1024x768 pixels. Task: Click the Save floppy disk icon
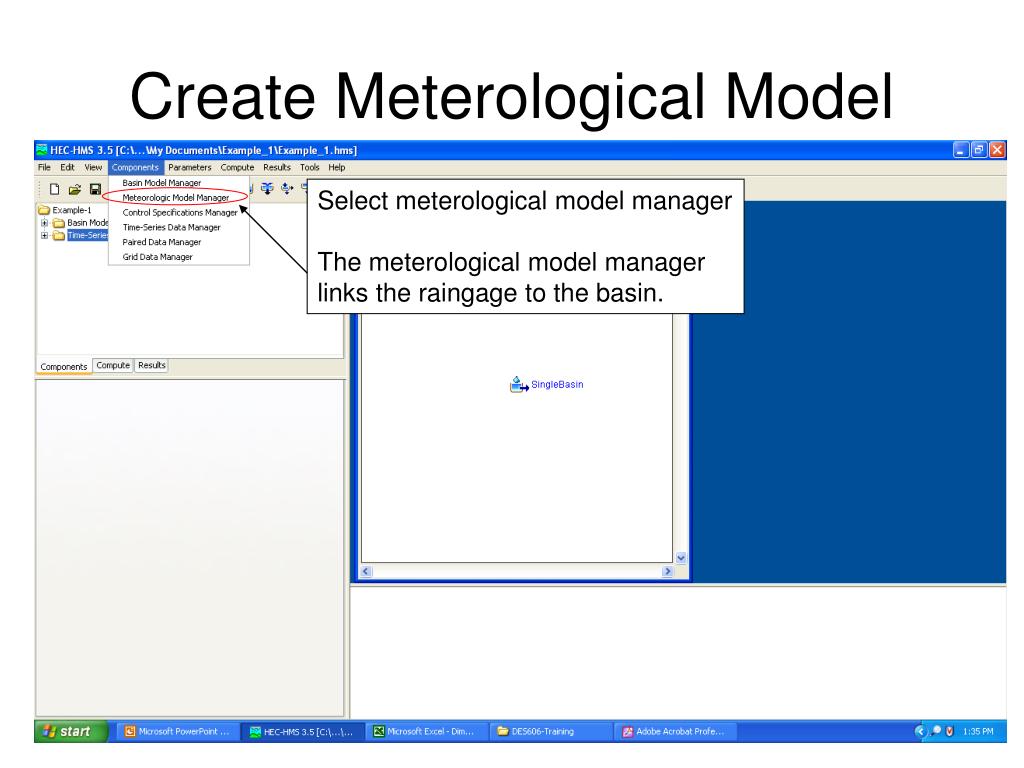point(95,189)
